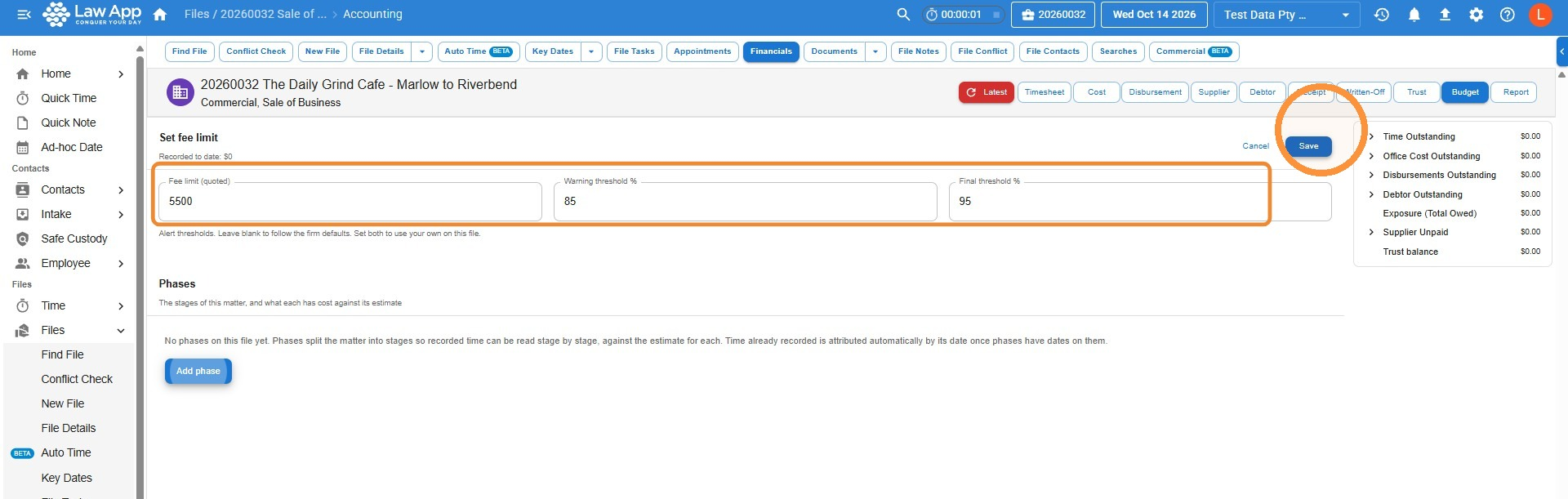Click the Employee people icon
This screenshot has height=499, width=1568.
[x=23, y=263]
